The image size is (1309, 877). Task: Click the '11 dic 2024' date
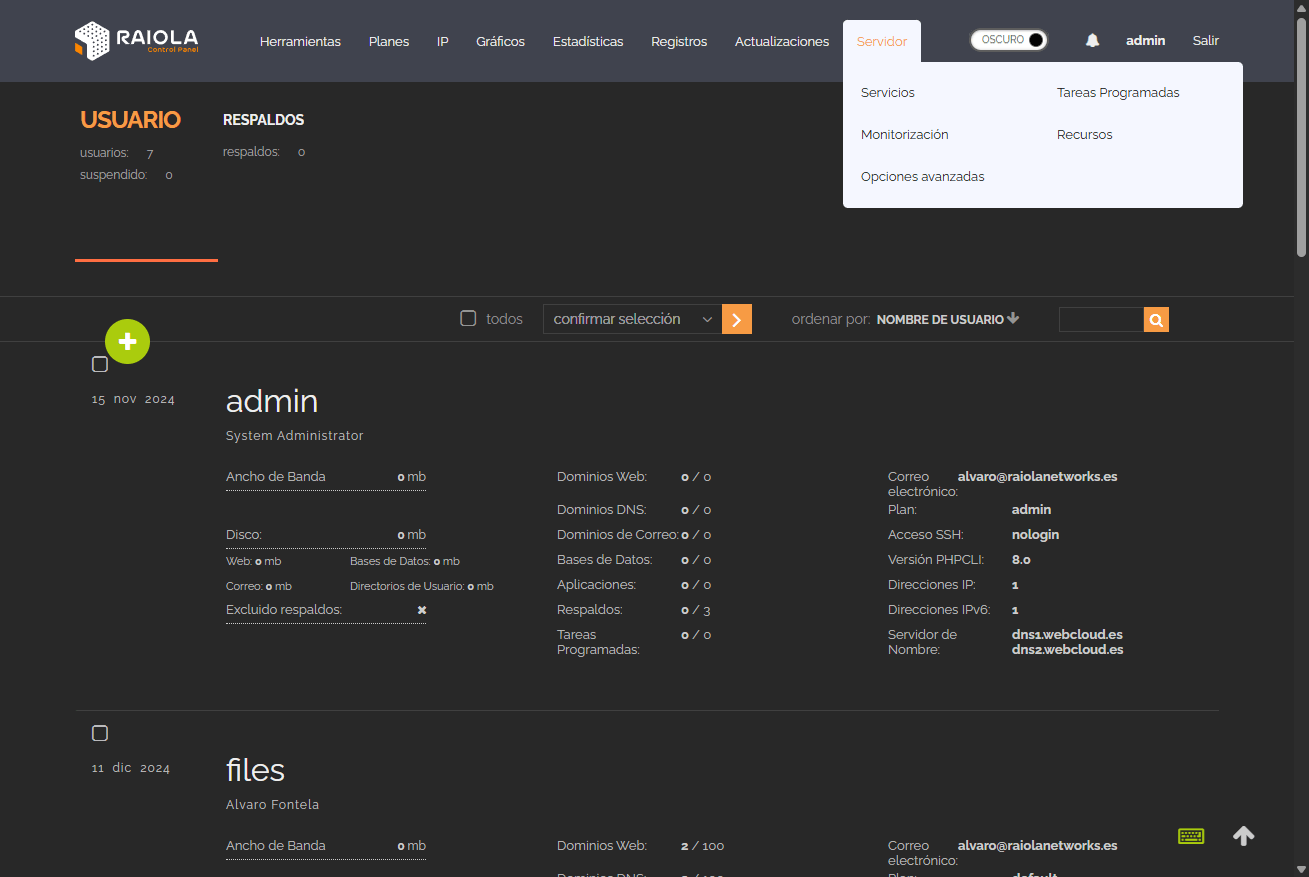pyautogui.click(x=130, y=769)
